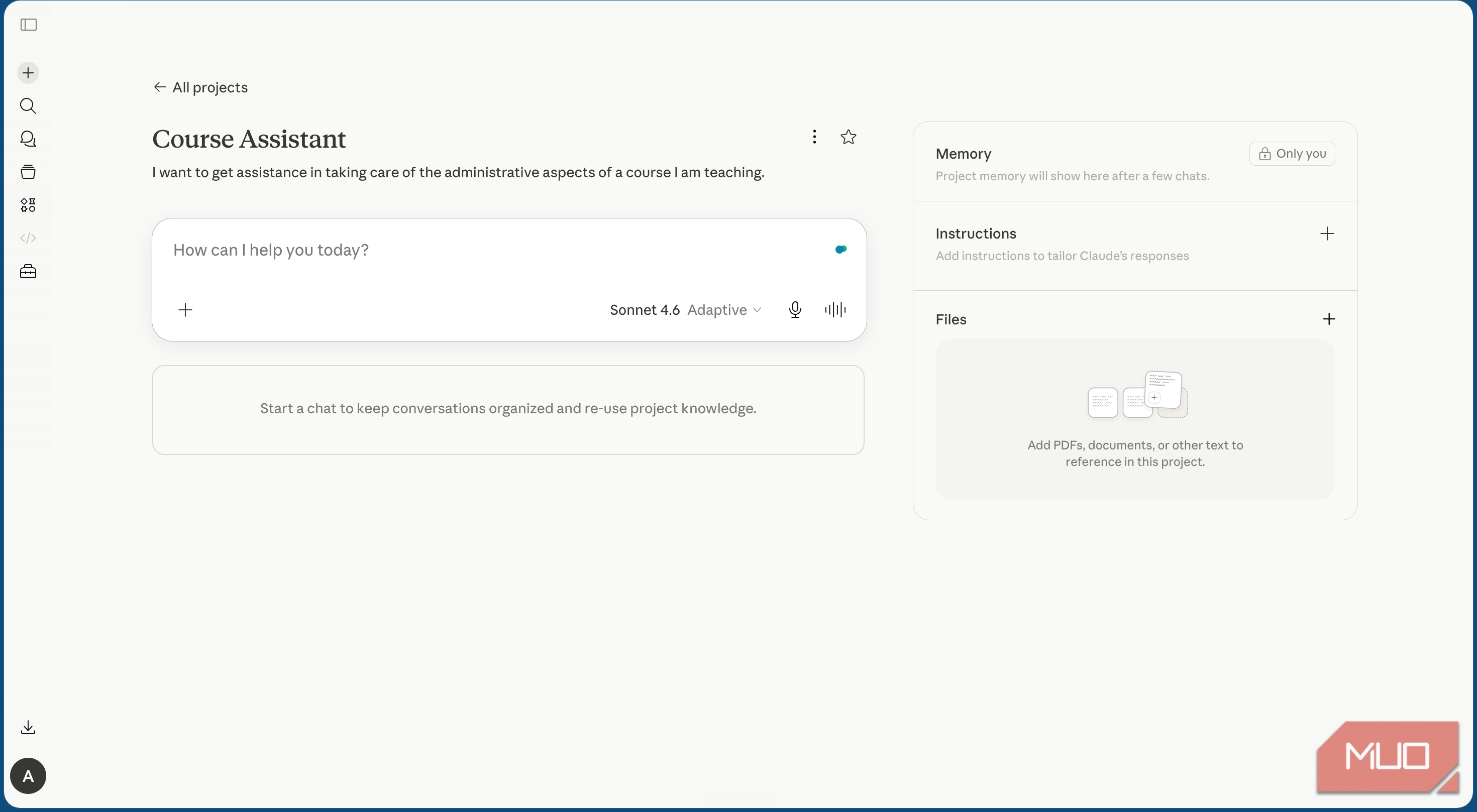The image size is (1477, 812).
Task: Open Code from the sidebar brackets icon
Action: point(28,238)
